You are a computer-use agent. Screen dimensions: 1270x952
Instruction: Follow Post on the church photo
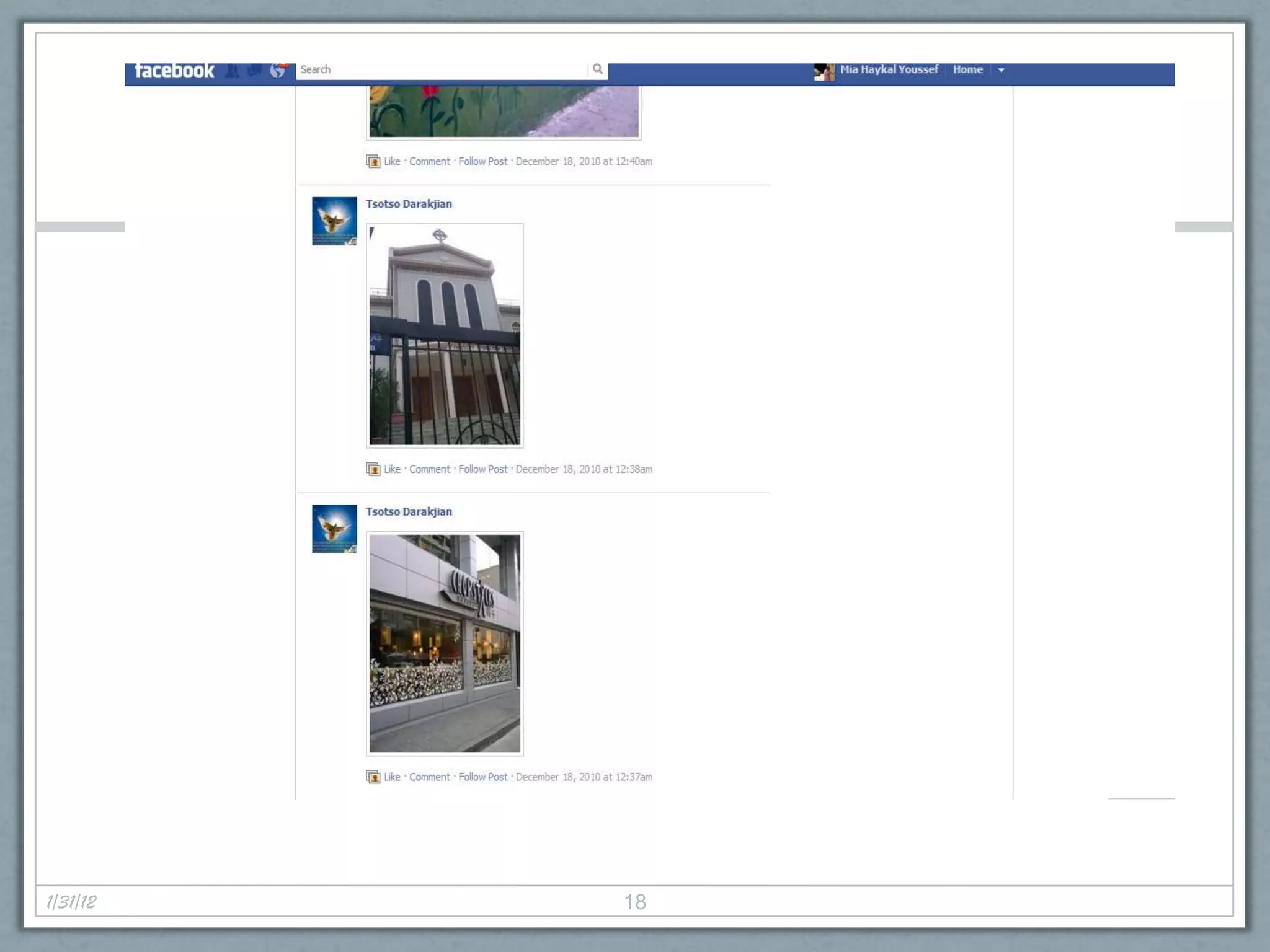click(x=482, y=469)
